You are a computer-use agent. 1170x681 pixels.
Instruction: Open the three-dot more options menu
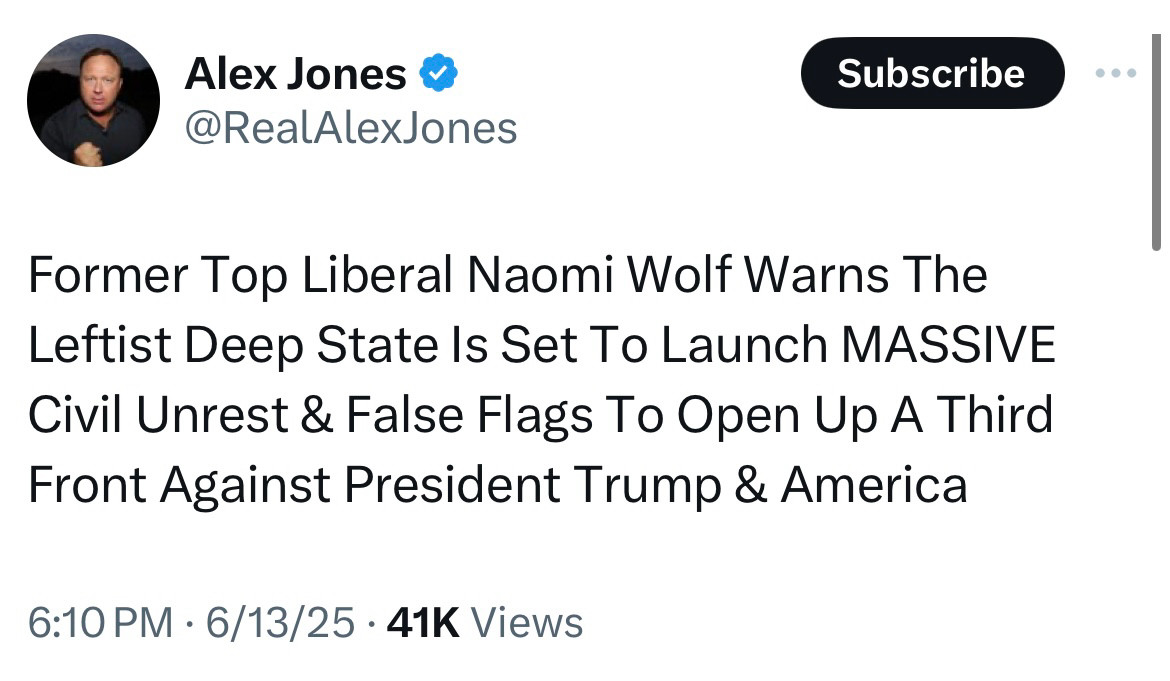pyautogui.click(x=1116, y=73)
